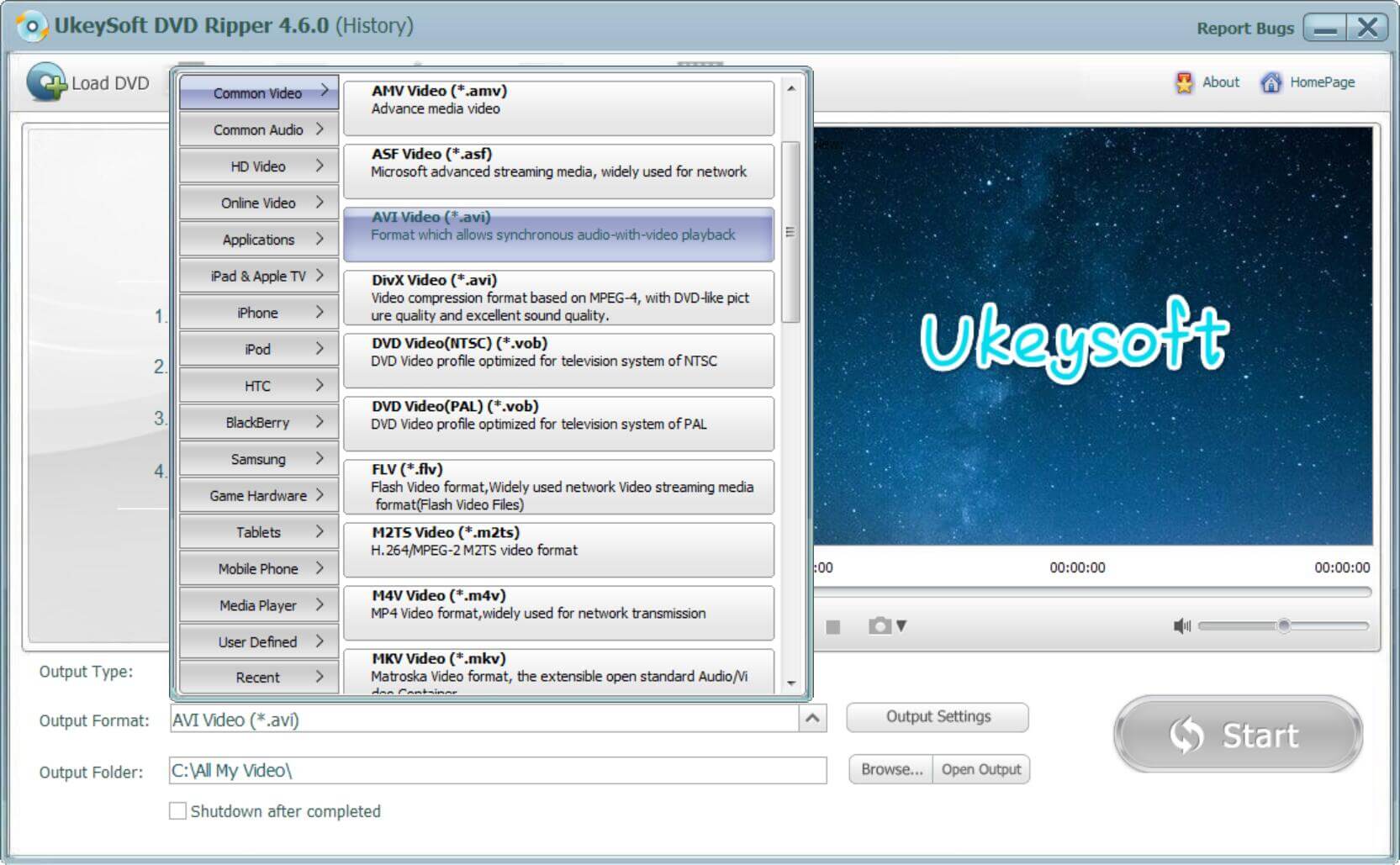The image size is (1400, 865).
Task: Open the snapshot options dropdown arrow
Action: pos(901,626)
